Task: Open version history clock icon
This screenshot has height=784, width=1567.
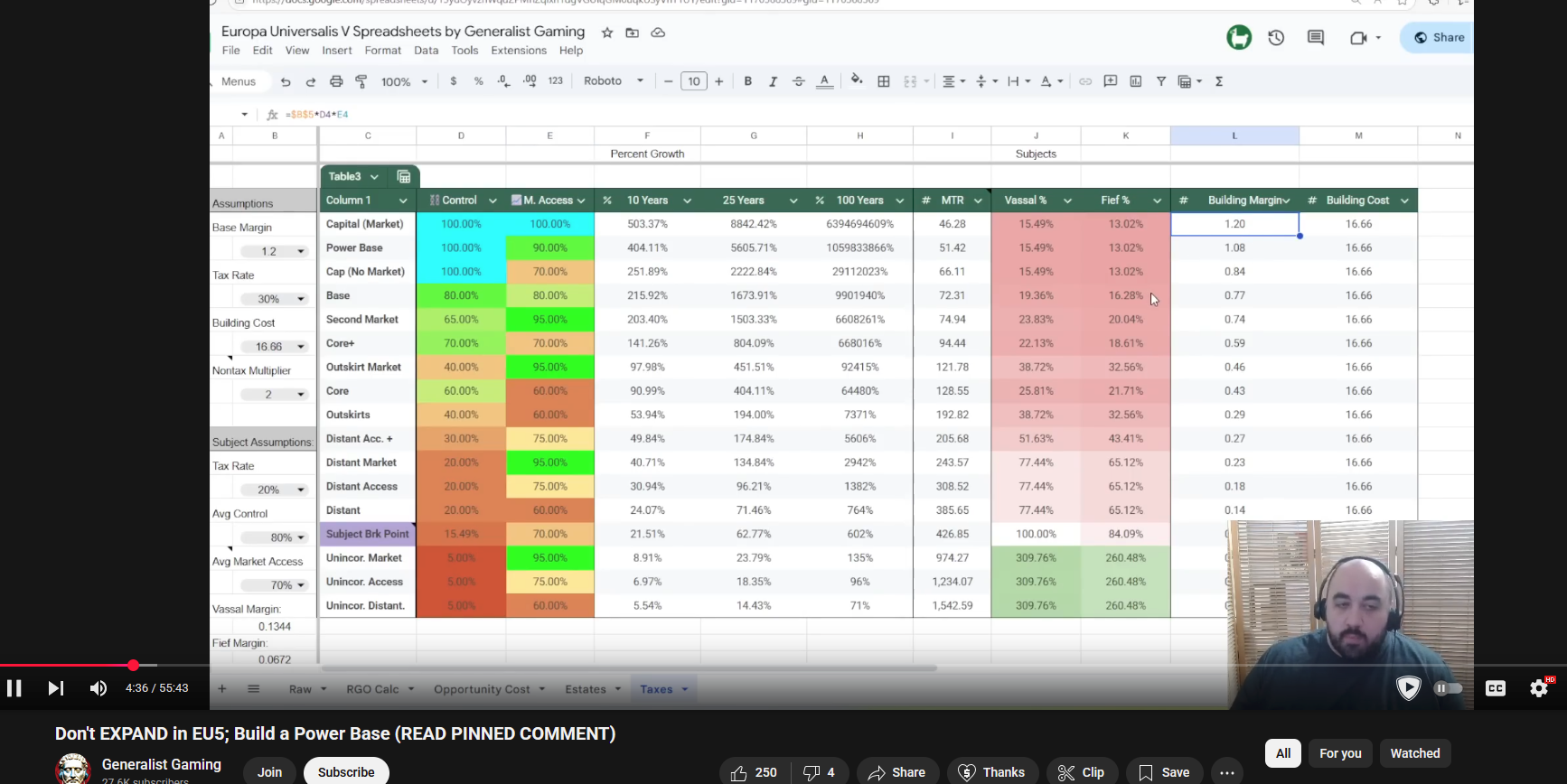Action: tap(1276, 38)
